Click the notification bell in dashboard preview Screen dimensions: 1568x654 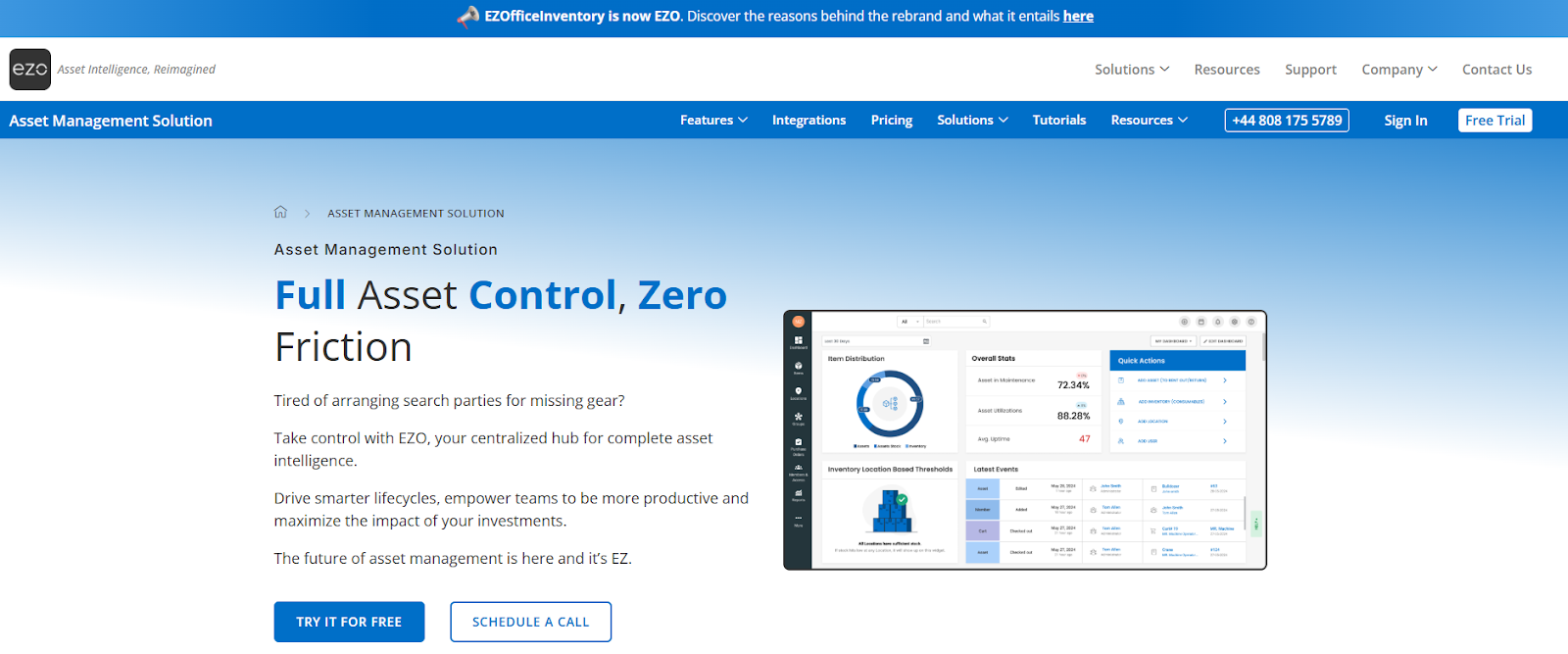coord(1218,322)
